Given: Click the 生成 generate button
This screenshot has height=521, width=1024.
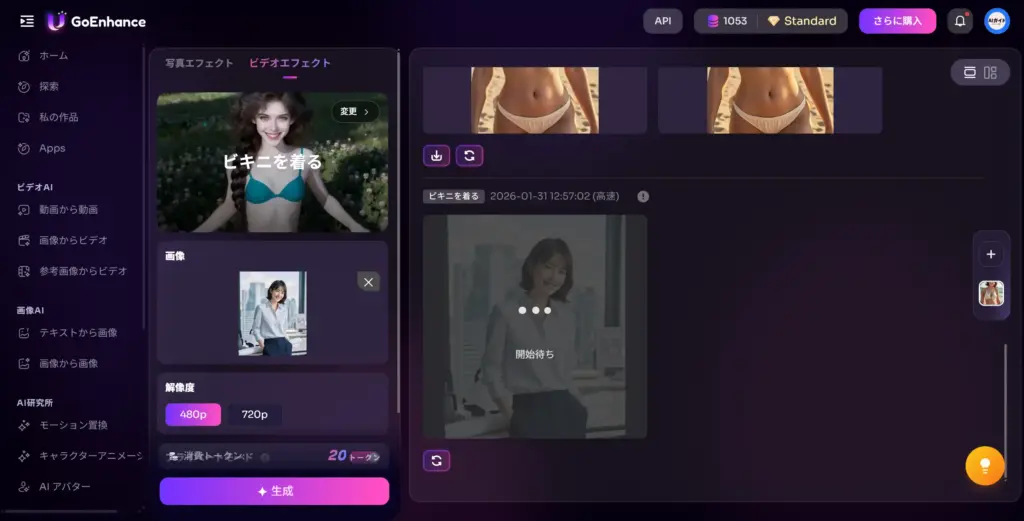Looking at the screenshot, I should (274, 491).
